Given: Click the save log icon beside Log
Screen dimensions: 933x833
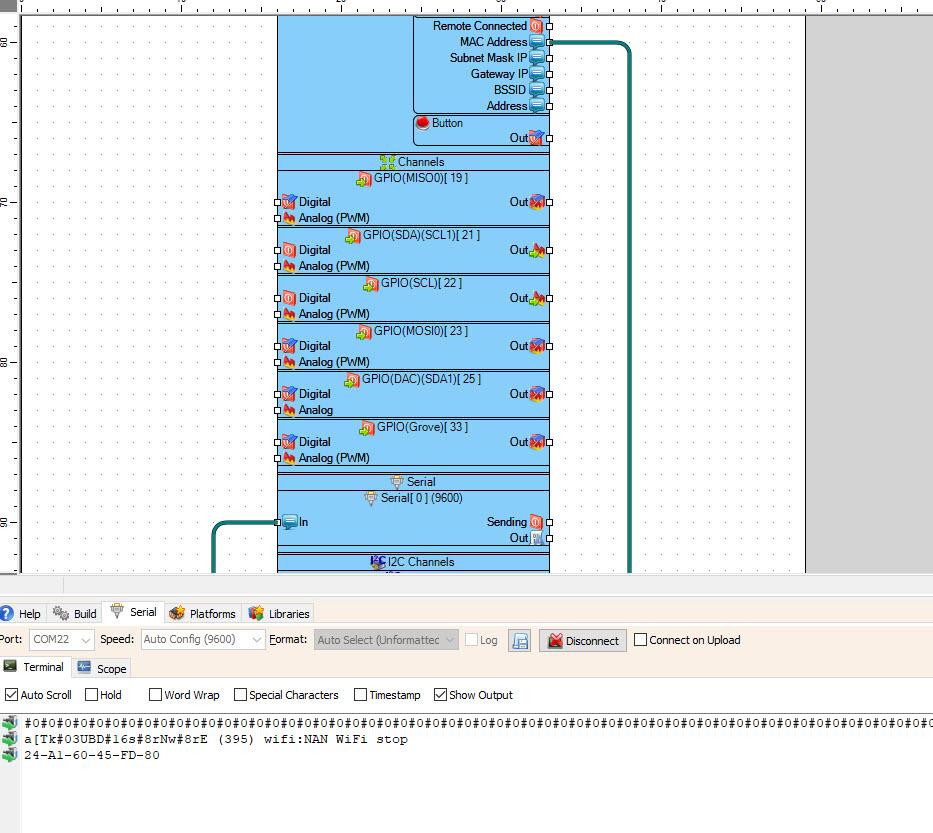Looking at the screenshot, I should [519, 641].
